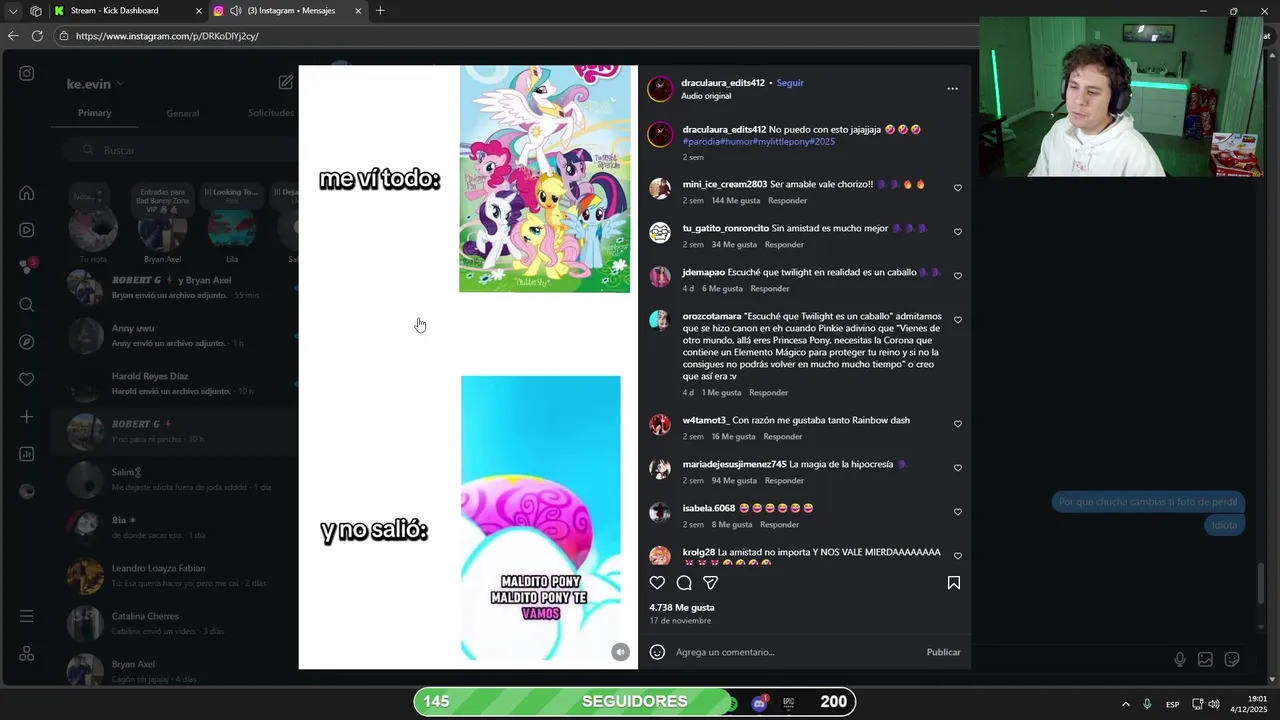Search conversations in the Buscar field
1280x720 pixels.
click(x=178, y=150)
